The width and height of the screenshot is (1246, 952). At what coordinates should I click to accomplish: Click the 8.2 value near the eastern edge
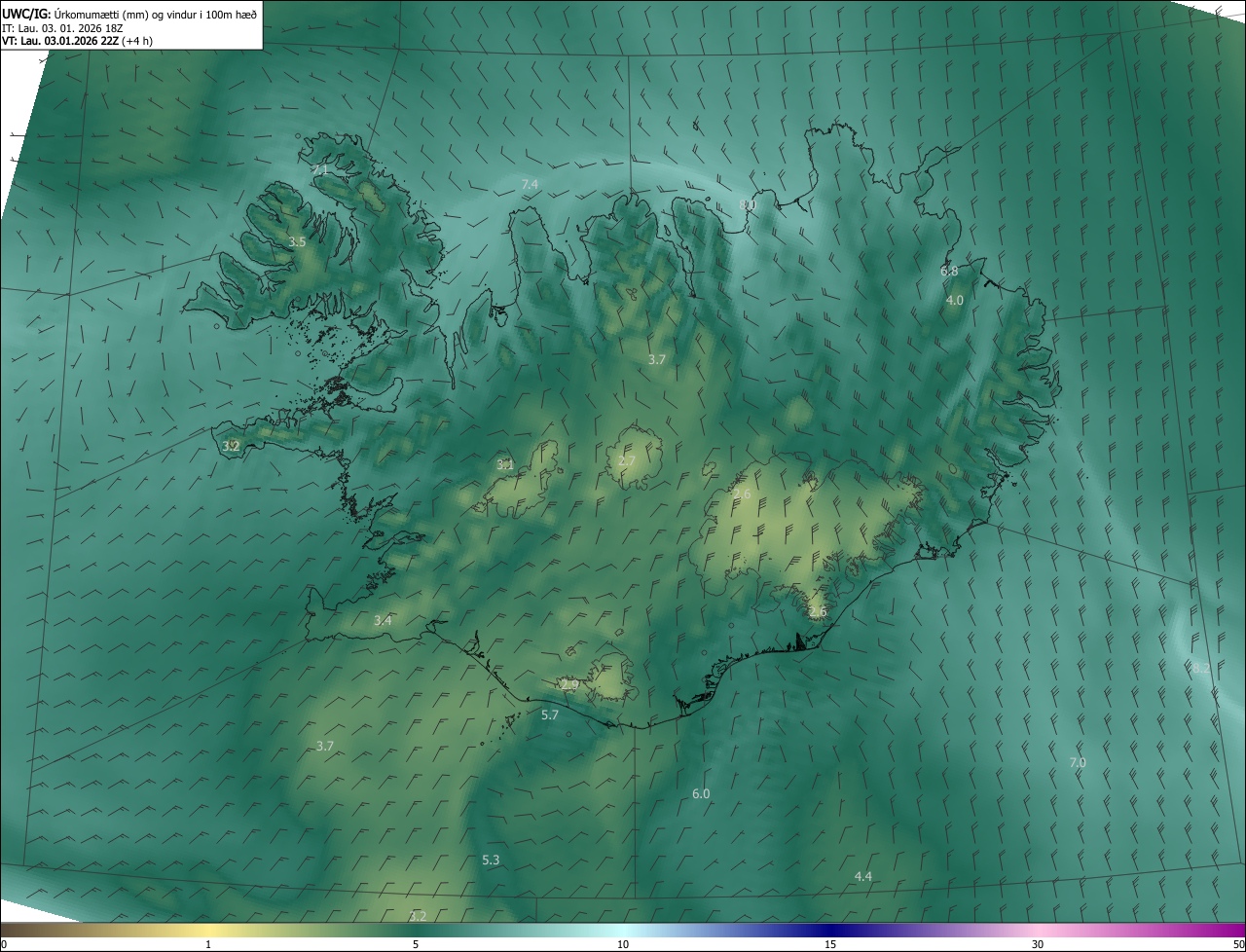[x=1201, y=669]
